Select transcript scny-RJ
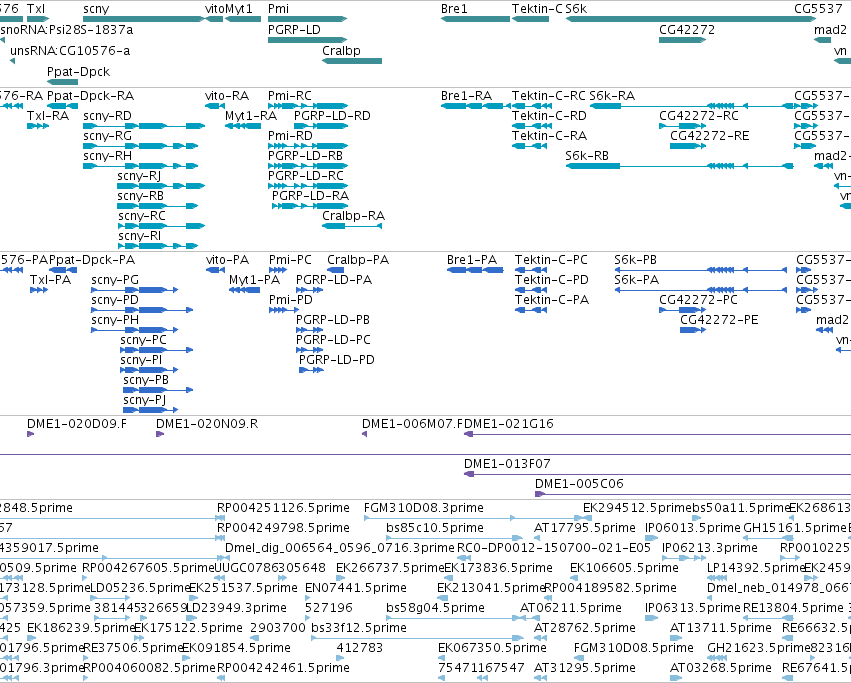The image size is (851, 683). (x=161, y=186)
